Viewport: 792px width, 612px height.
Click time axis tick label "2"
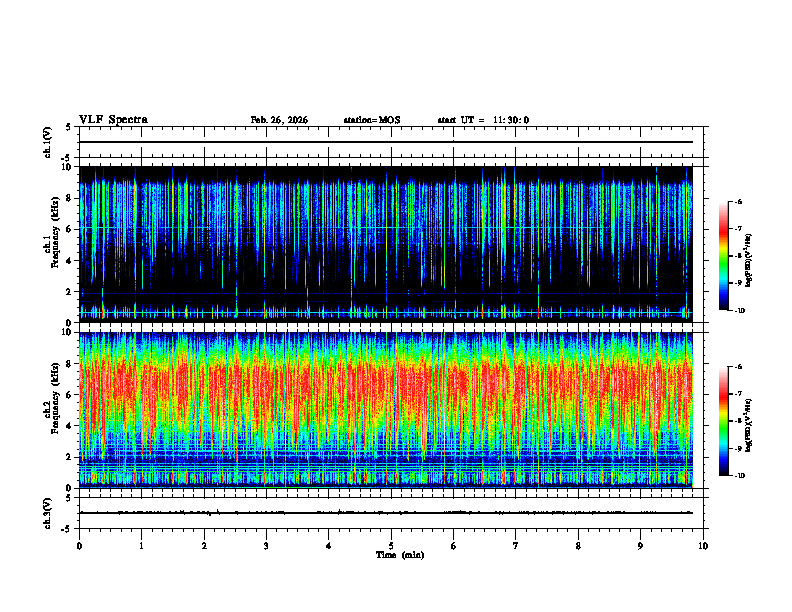click(204, 546)
